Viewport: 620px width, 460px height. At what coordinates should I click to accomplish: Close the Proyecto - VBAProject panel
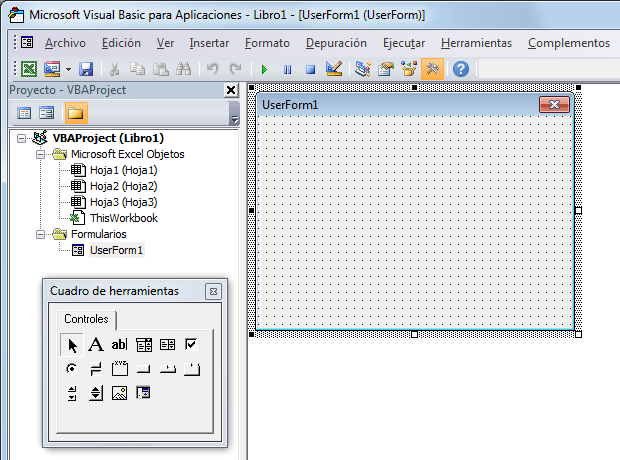tap(231, 90)
